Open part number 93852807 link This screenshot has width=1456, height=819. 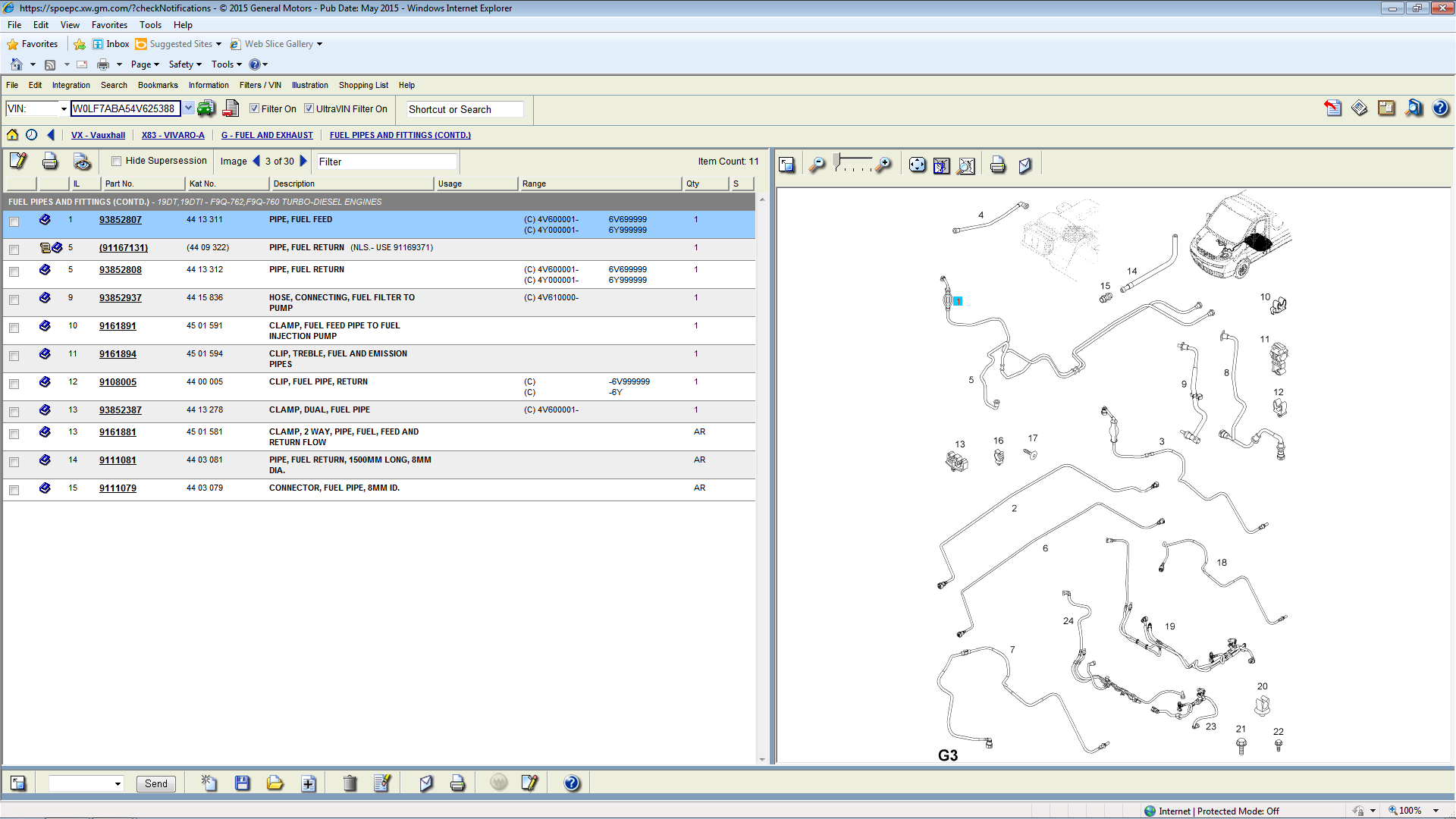click(x=121, y=220)
